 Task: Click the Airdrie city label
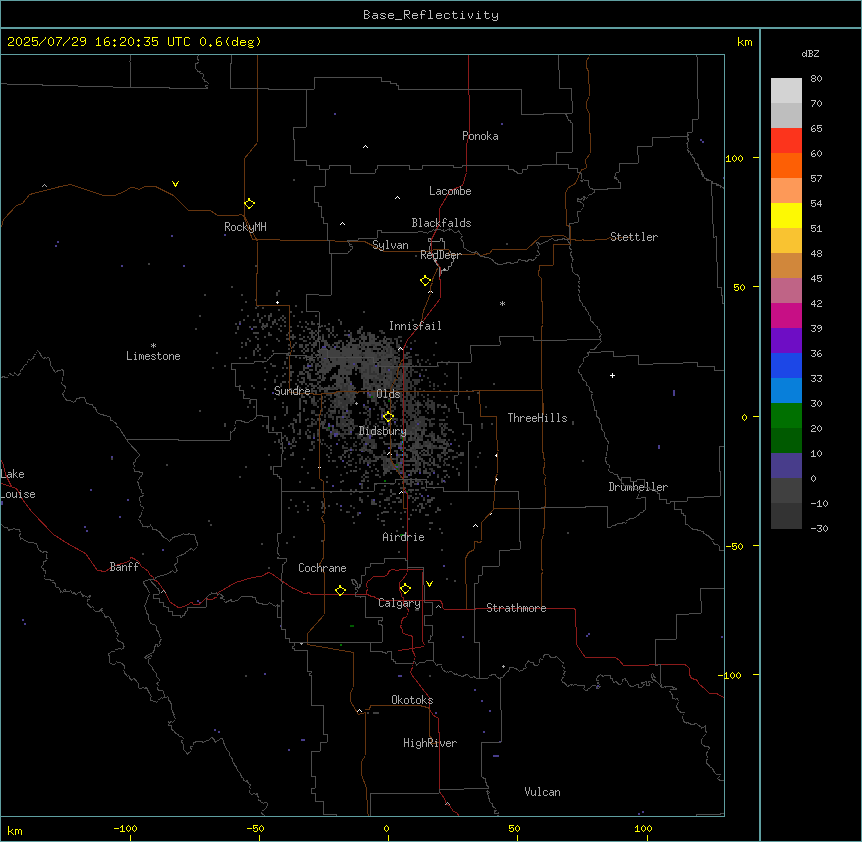pyautogui.click(x=404, y=537)
